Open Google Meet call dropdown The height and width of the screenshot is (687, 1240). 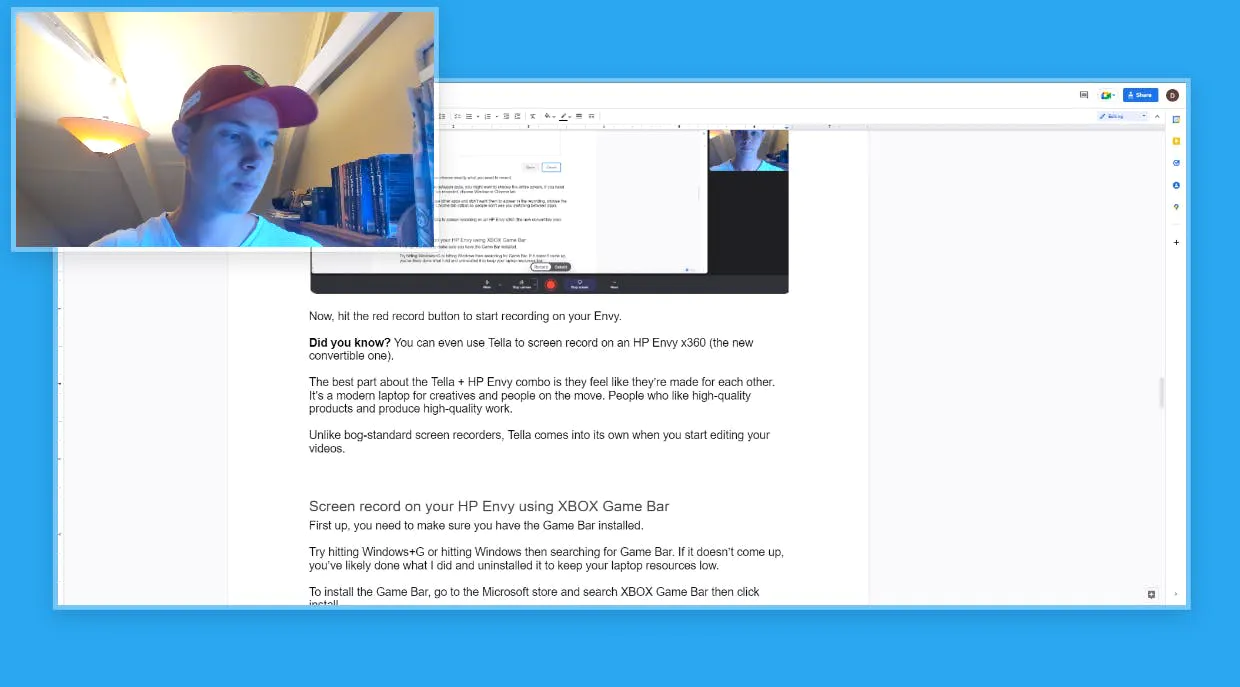1107,95
